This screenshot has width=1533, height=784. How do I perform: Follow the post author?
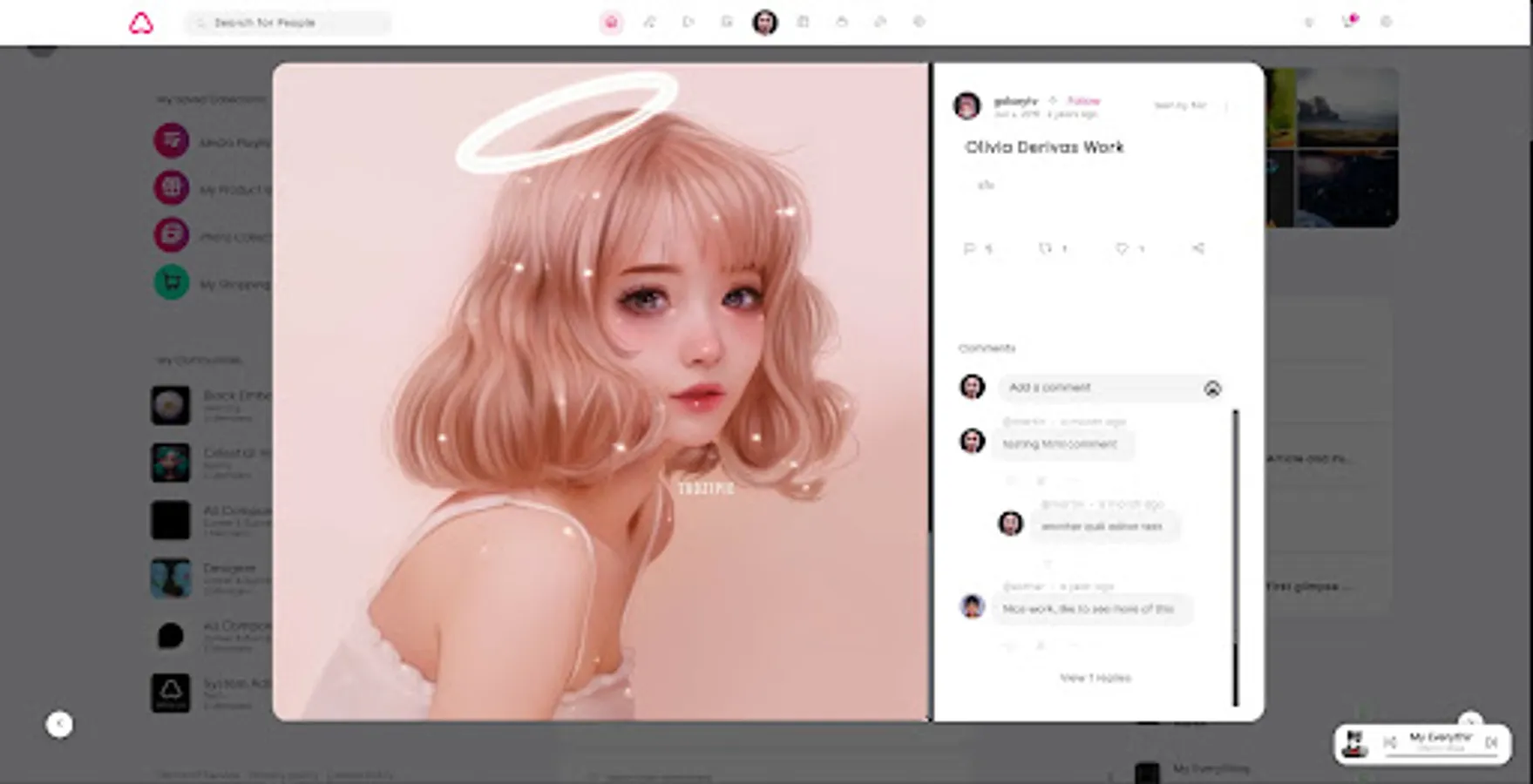pos(1084,101)
